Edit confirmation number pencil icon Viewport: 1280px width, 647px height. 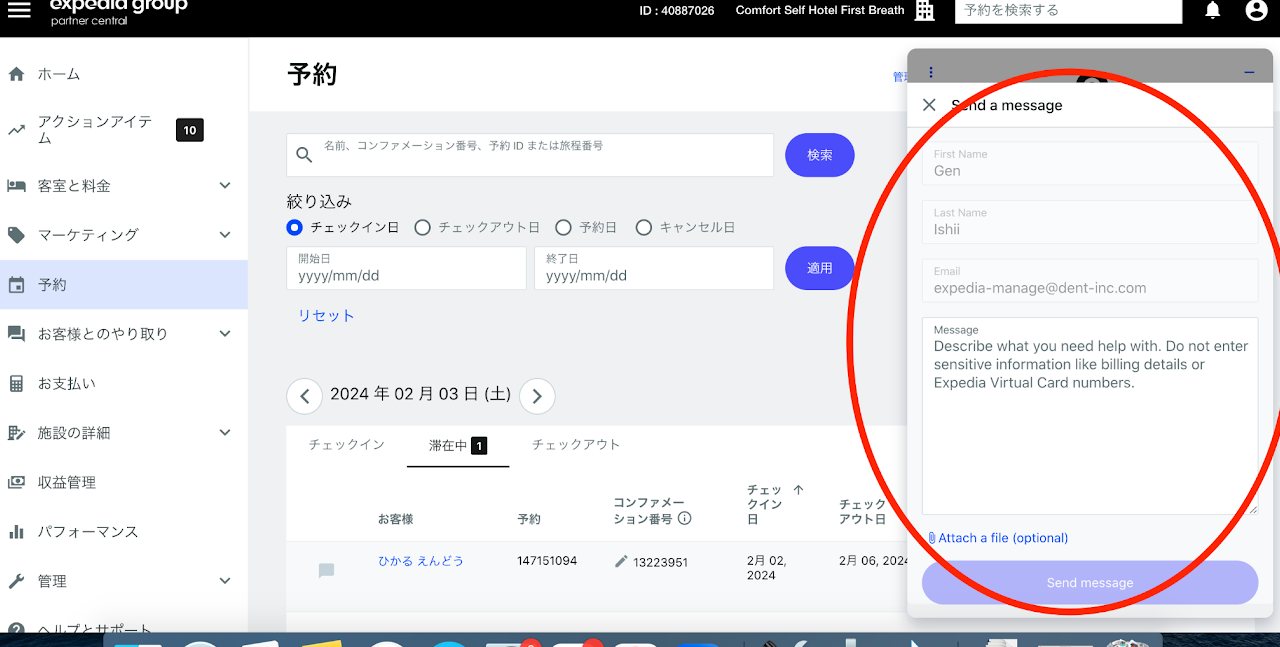point(621,562)
